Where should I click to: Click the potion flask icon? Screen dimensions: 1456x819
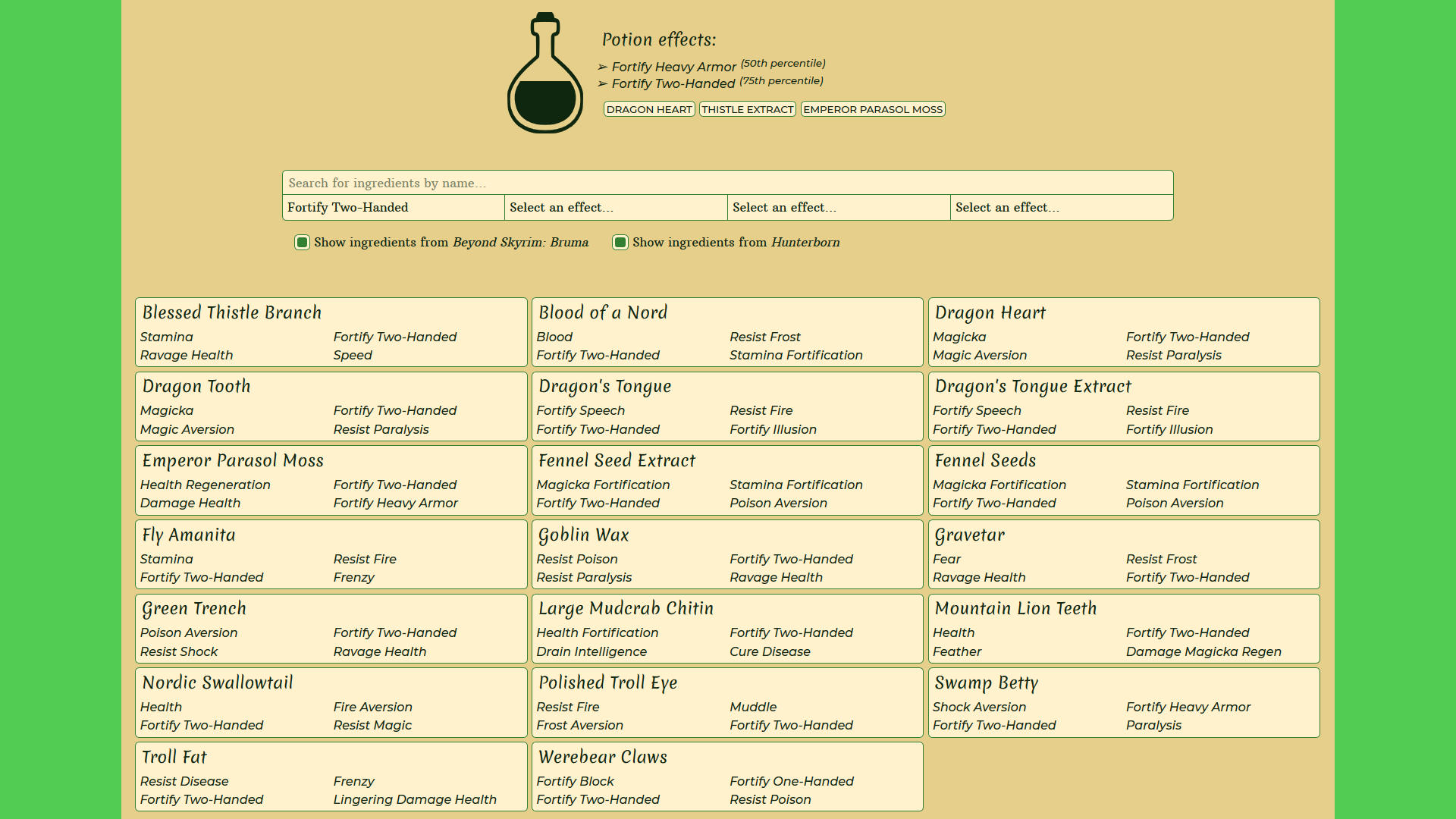click(x=544, y=74)
